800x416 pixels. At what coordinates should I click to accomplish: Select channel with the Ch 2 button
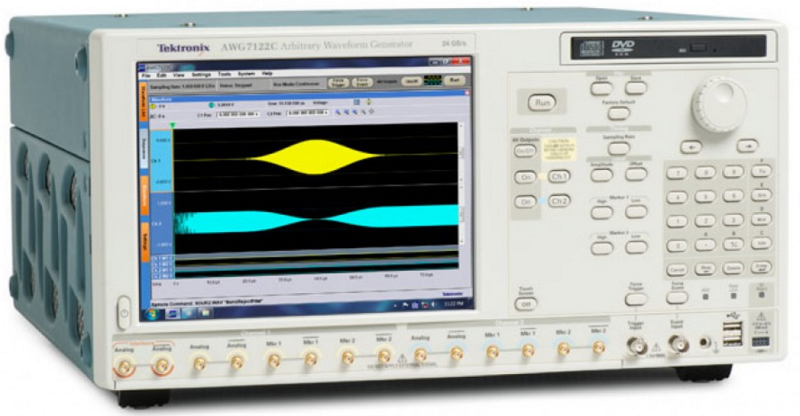(x=559, y=201)
